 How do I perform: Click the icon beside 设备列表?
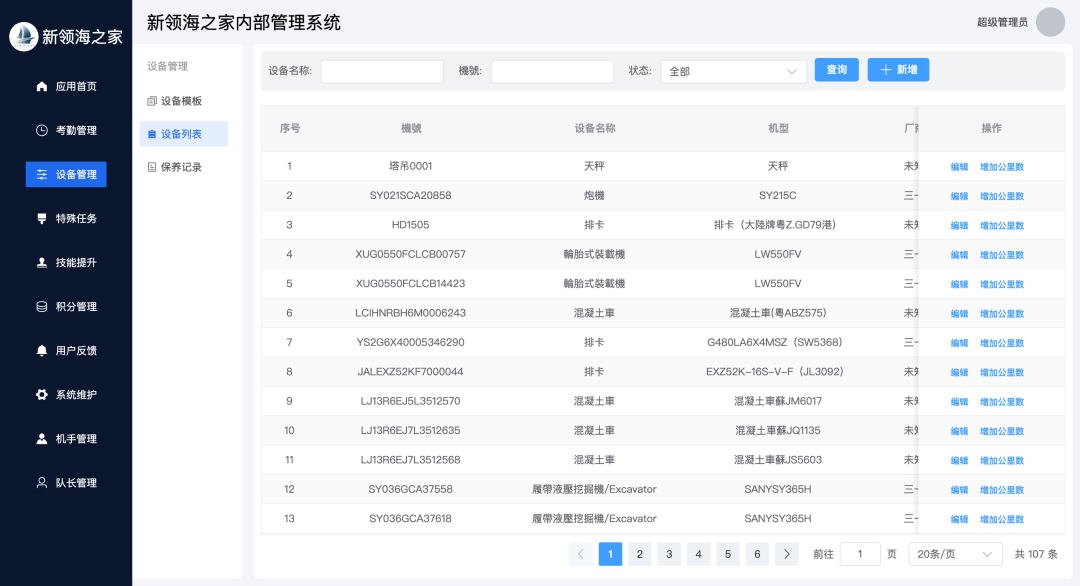tap(152, 134)
